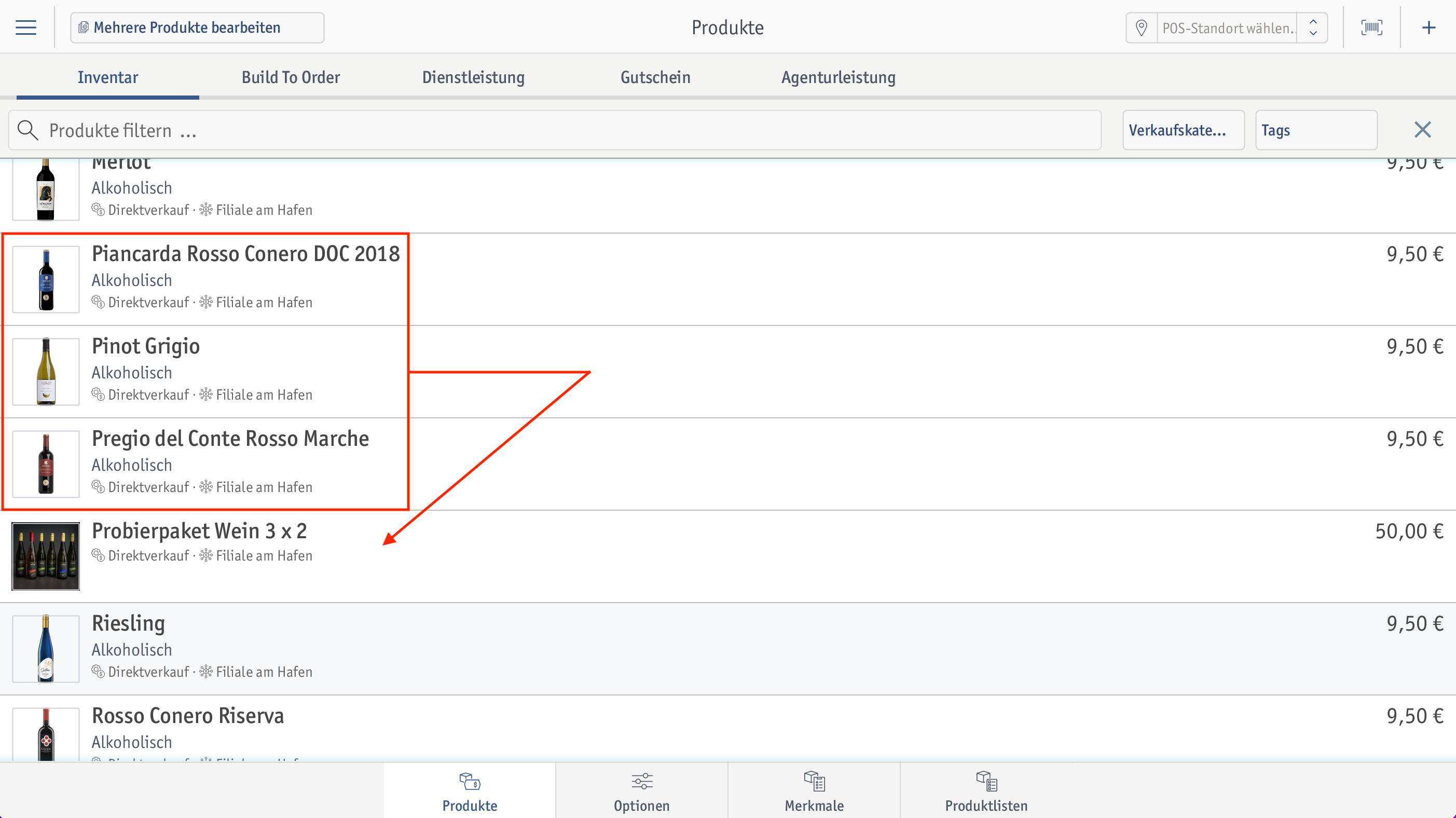Click Direktverkauf coins icon in Pregio row
1456x818 pixels.
(x=99, y=487)
